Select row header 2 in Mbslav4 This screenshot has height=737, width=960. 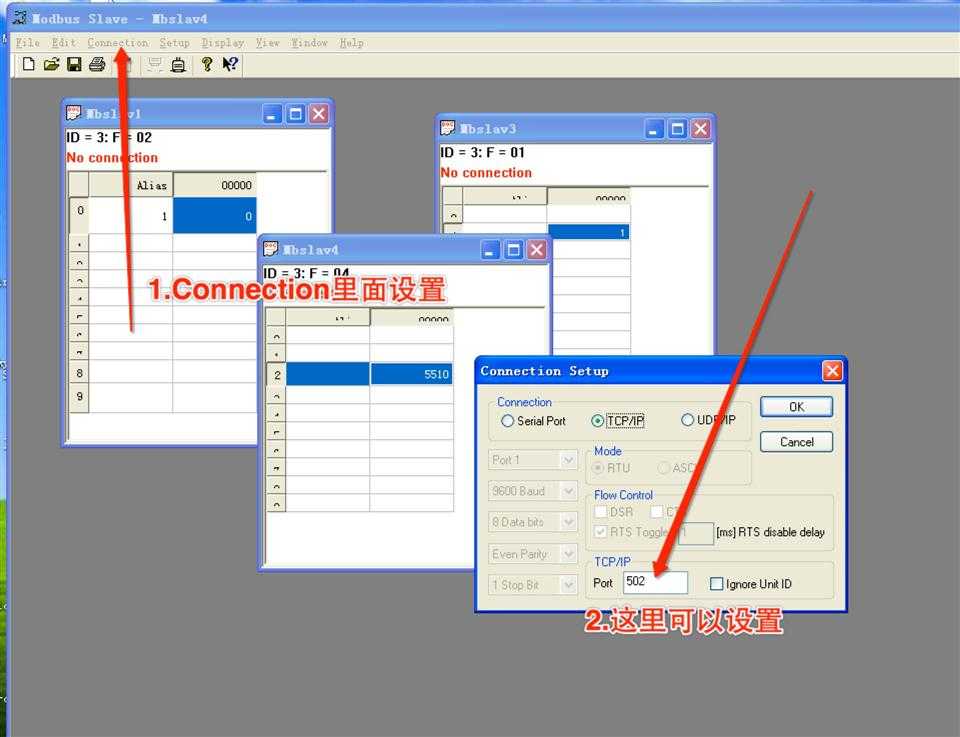277,374
